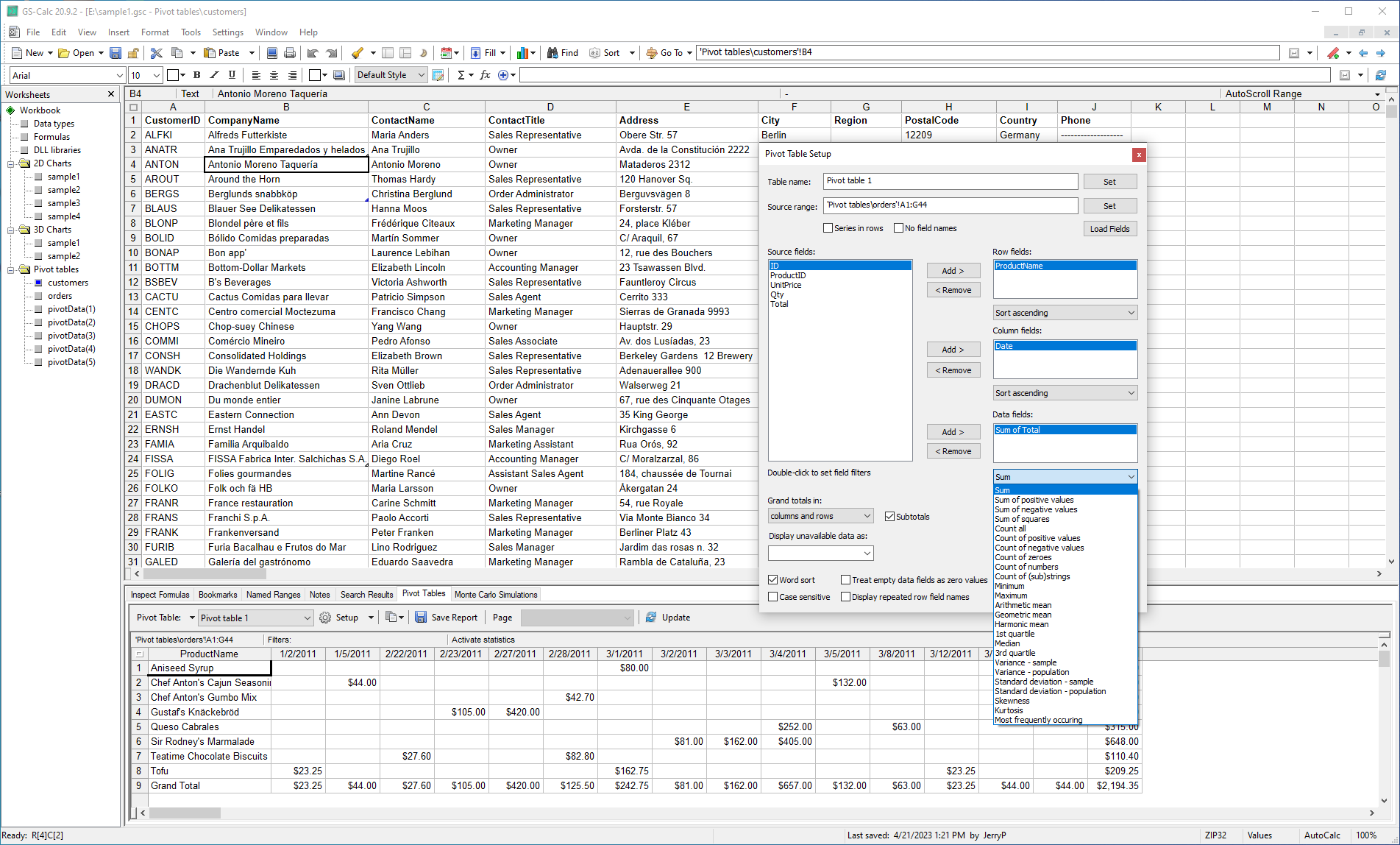Image resolution: width=1400 pixels, height=845 pixels.
Task: Check Treat empty data fields as zero values
Action: click(846, 580)
